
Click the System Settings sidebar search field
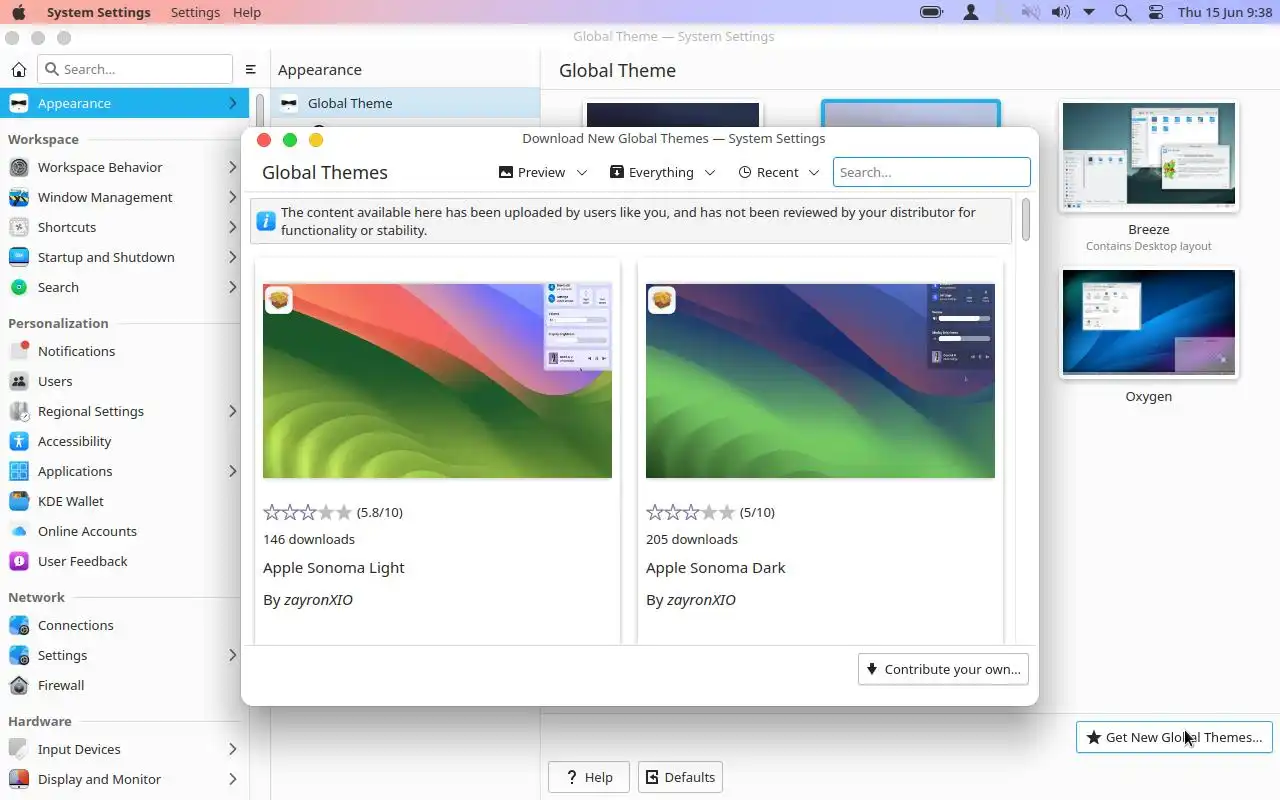tap(135, 69)
